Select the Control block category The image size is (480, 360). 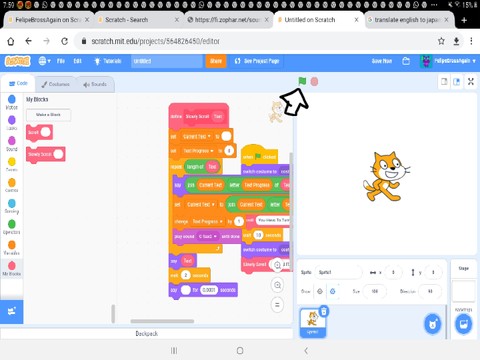(12, 185)
